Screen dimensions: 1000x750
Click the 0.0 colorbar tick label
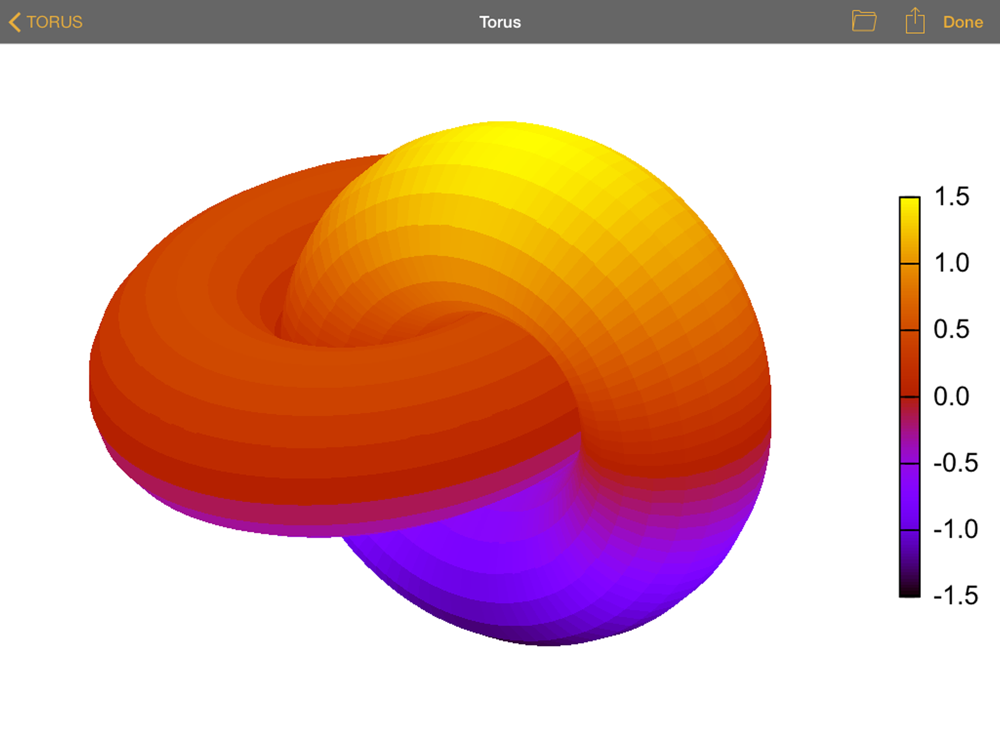(x=950, y=397)
